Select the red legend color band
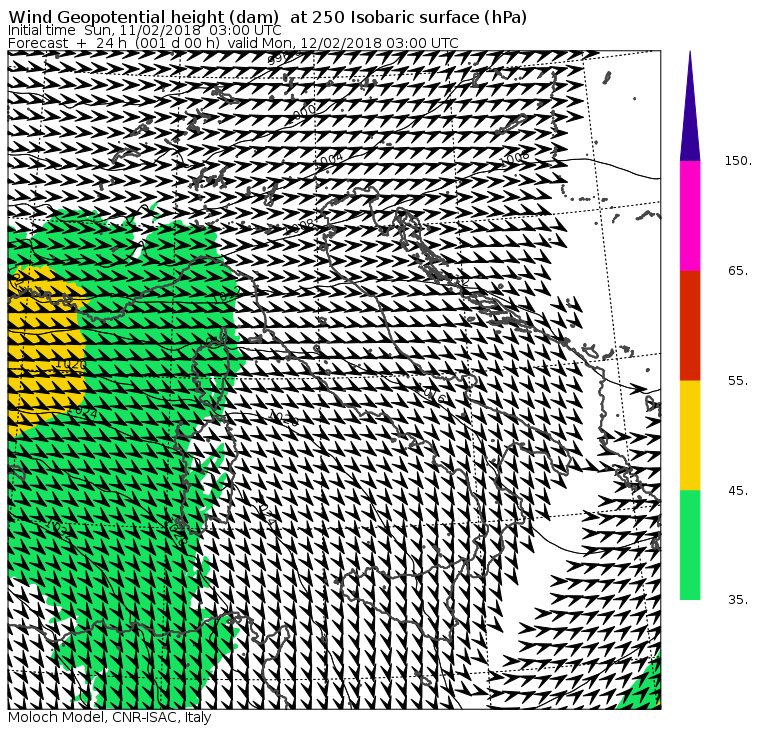Image resolution: width=760 pixels, height=731 pixels. tap(690, 325)
